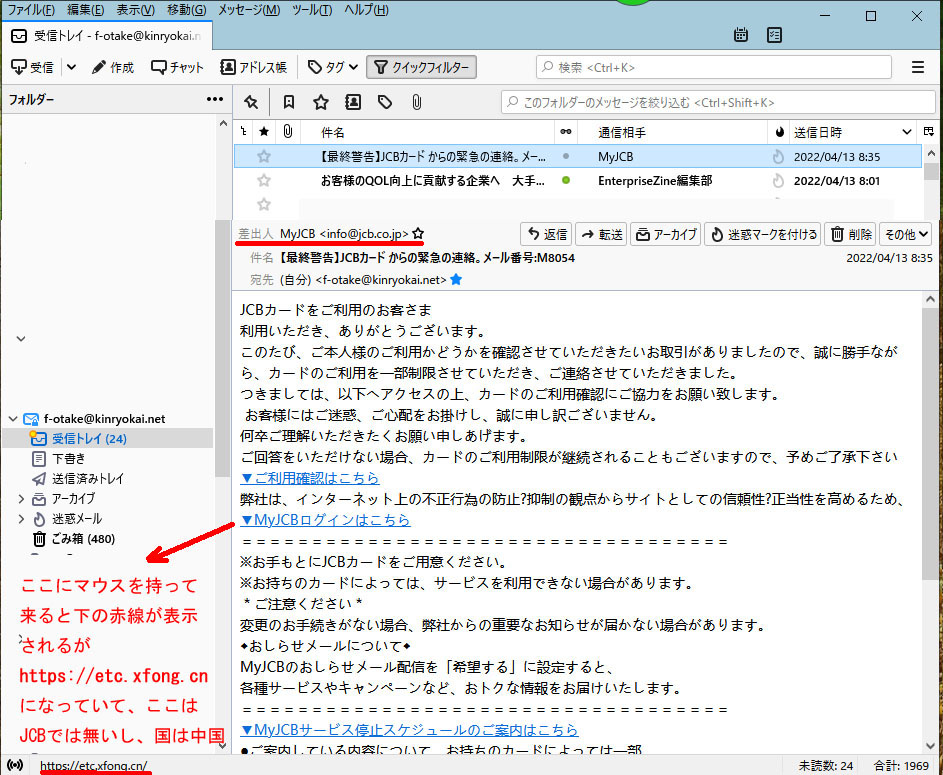
Task: Filter messages from address book contacts
Action: pyautogui.click(x=353, y=102)
